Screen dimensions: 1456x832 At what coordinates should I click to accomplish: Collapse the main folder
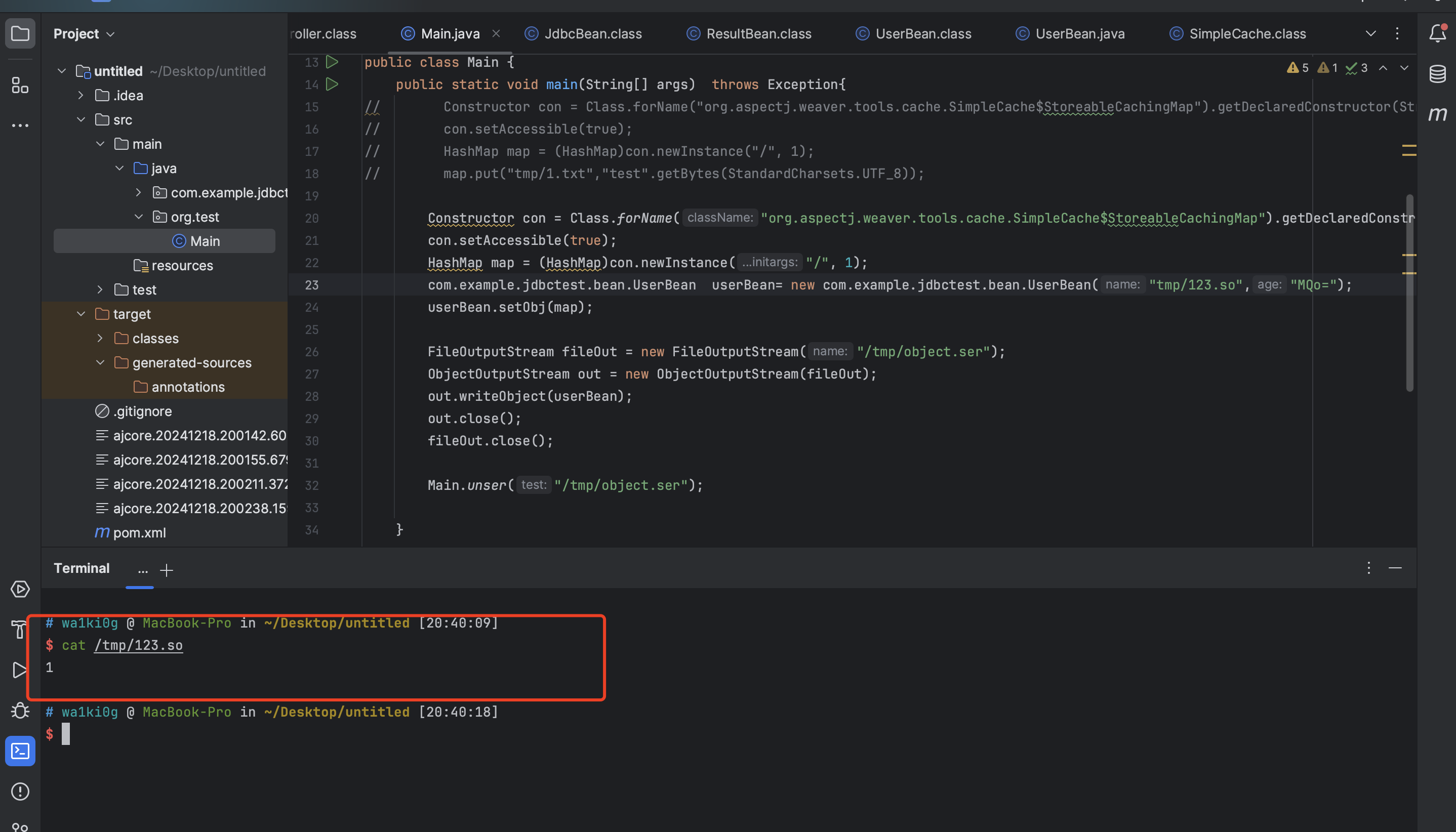[100, 144]
